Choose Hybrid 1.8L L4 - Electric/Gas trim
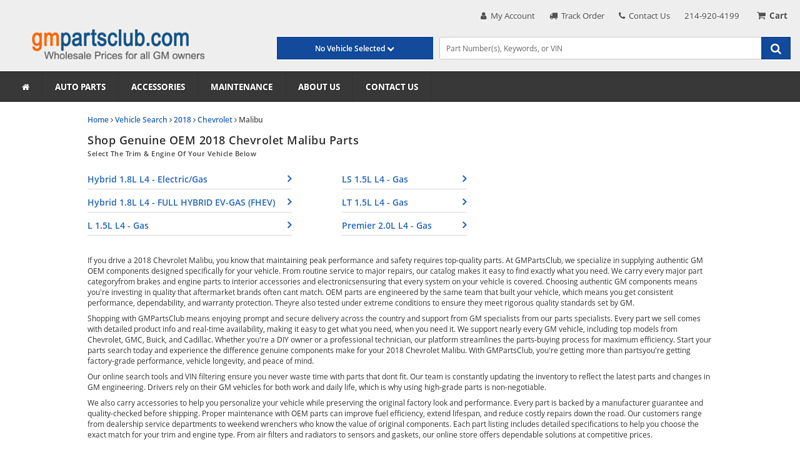The width and height of the screenshot is (800, 450). click(x=147, y=179)
